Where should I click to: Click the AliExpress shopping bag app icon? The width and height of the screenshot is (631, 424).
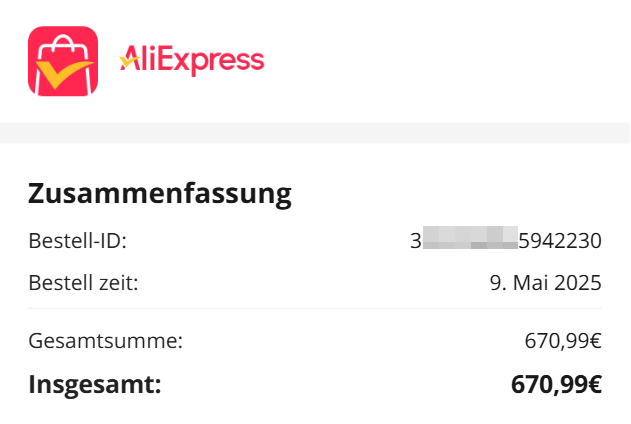tap(63, 62)
